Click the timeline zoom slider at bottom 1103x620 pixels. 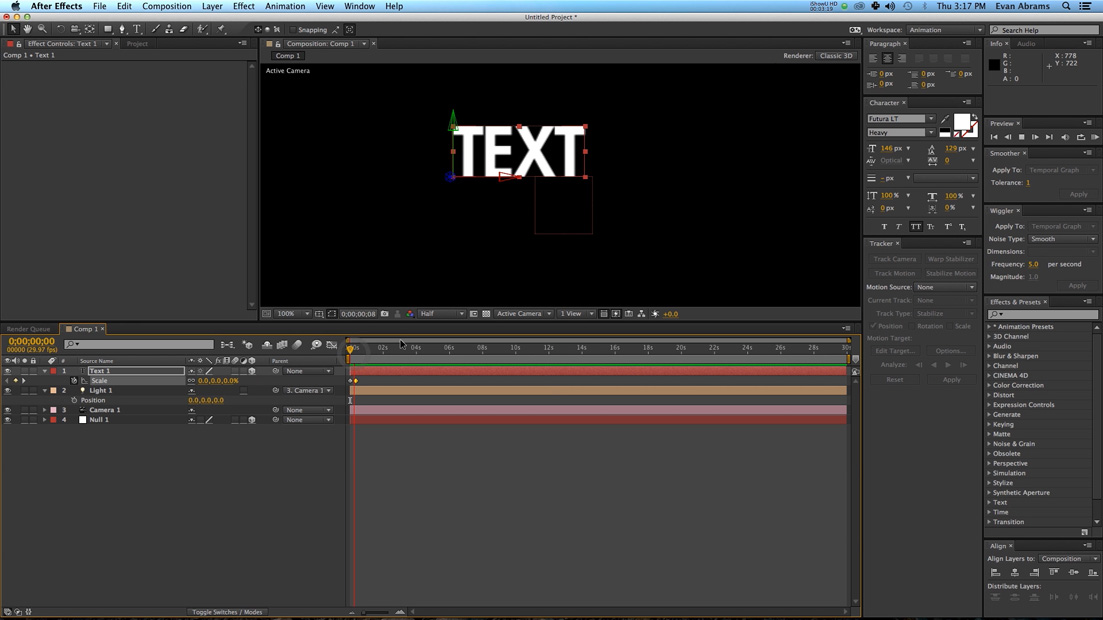[376, 612]
